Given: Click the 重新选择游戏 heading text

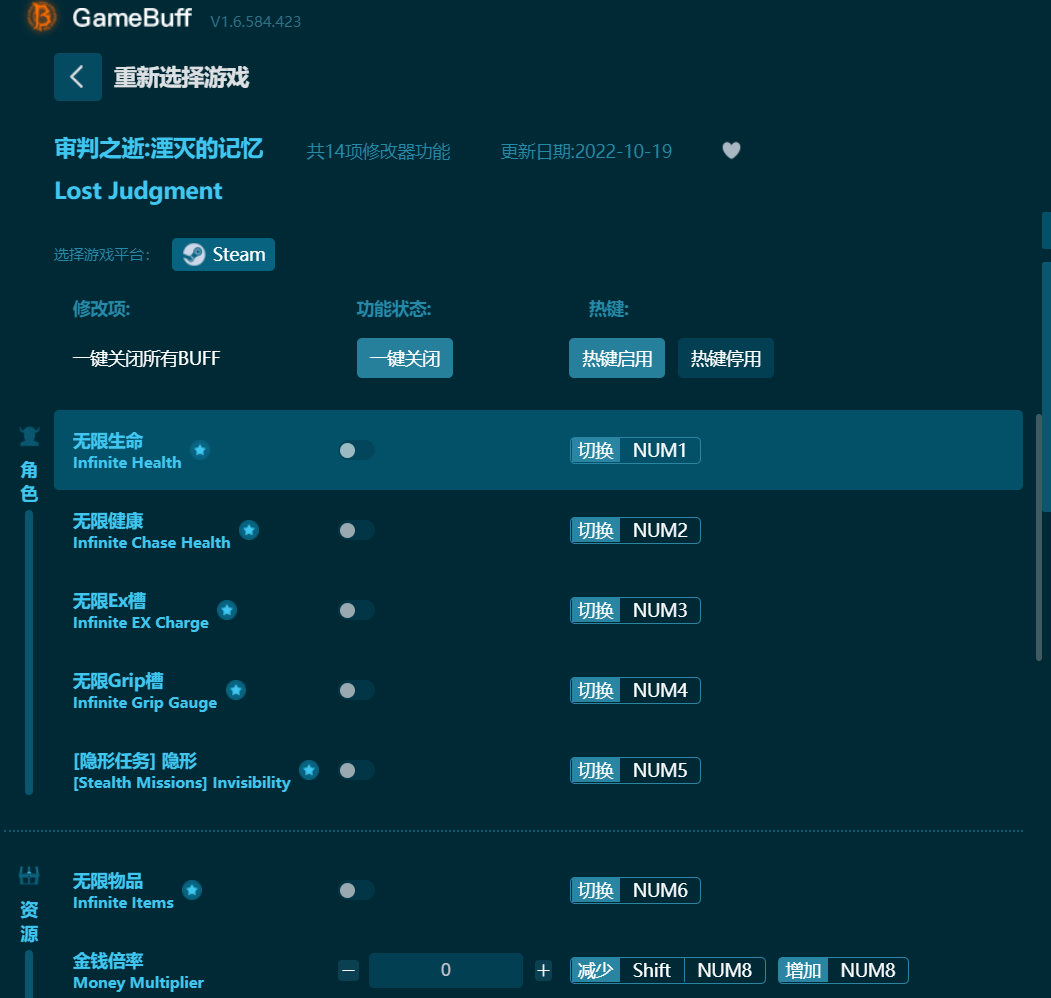Looking at the screenshot, I should tap(182, 78).
